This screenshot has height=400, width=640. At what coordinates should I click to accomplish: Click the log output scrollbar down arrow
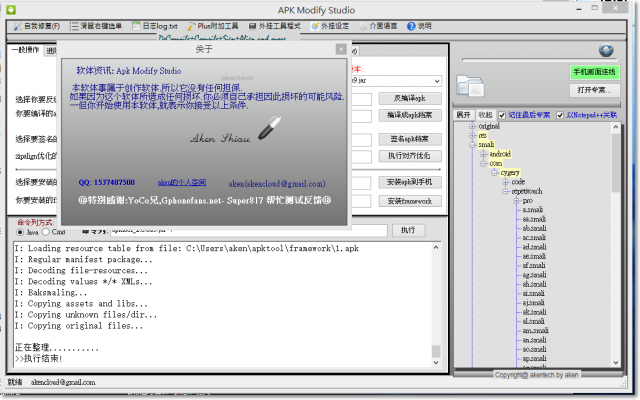click(436, 362)
